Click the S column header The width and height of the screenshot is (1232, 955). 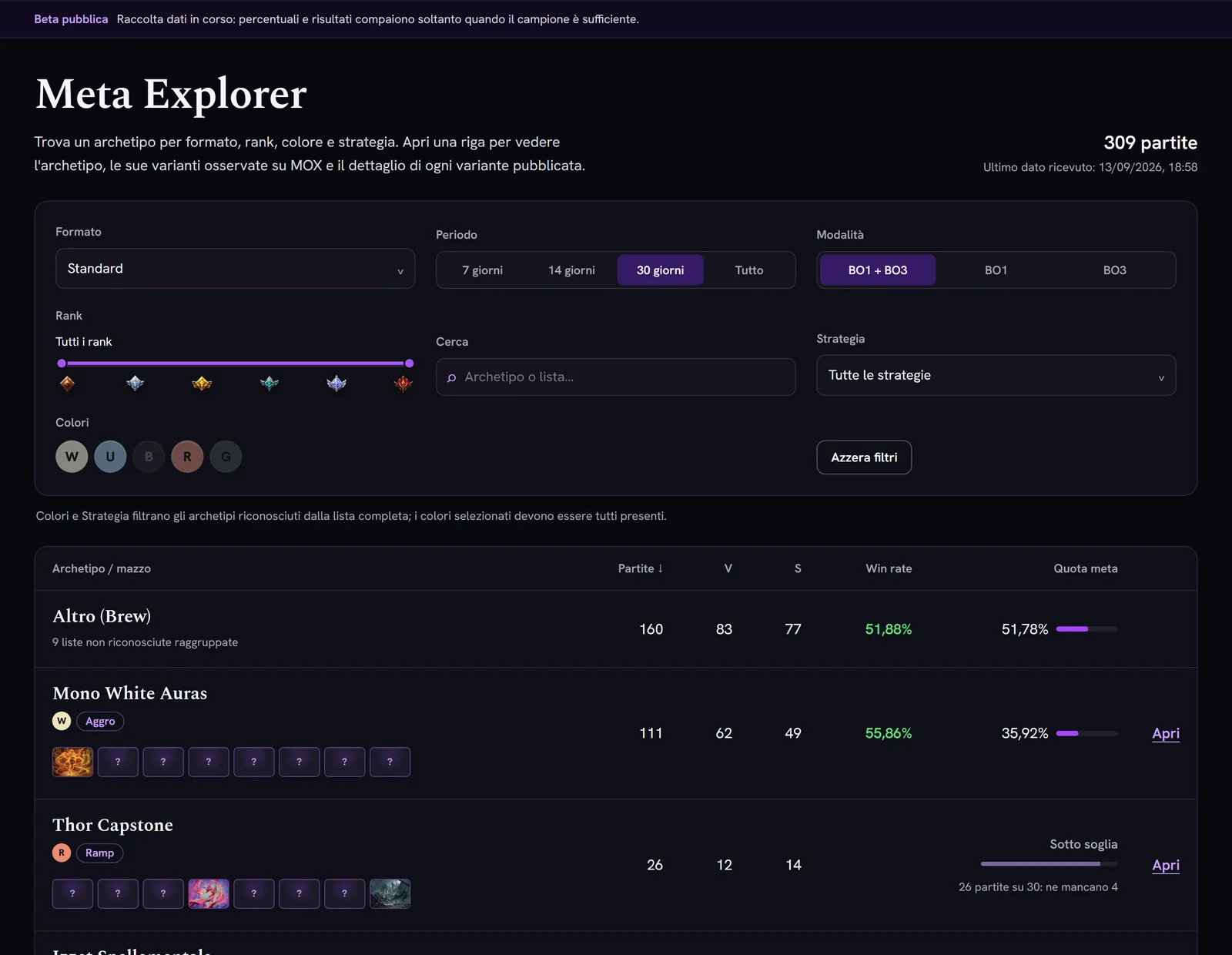(x=798, y=568)
